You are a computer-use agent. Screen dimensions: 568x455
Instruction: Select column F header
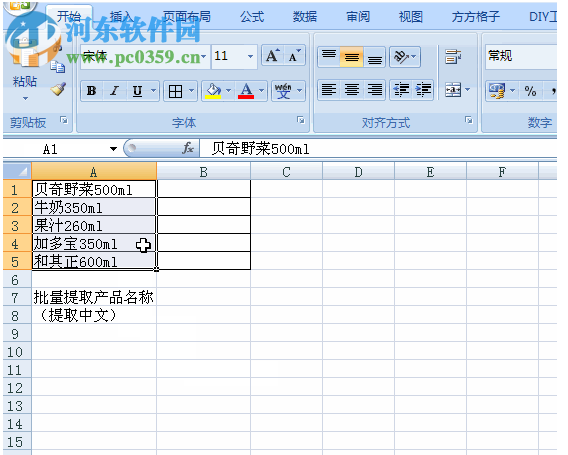(x=502, y=172)
